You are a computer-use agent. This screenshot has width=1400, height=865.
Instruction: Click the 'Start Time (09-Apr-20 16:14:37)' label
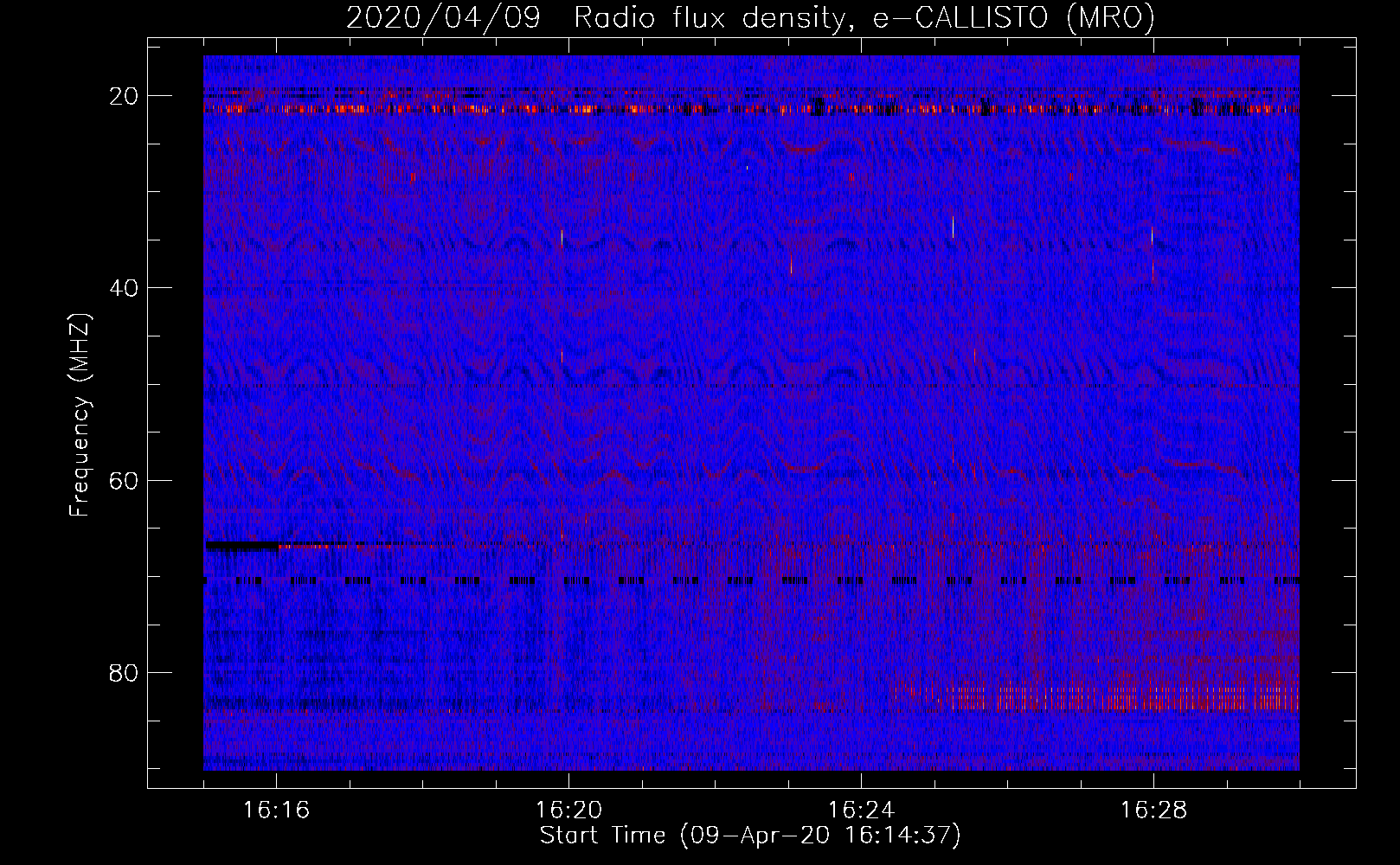coord(750,836)
